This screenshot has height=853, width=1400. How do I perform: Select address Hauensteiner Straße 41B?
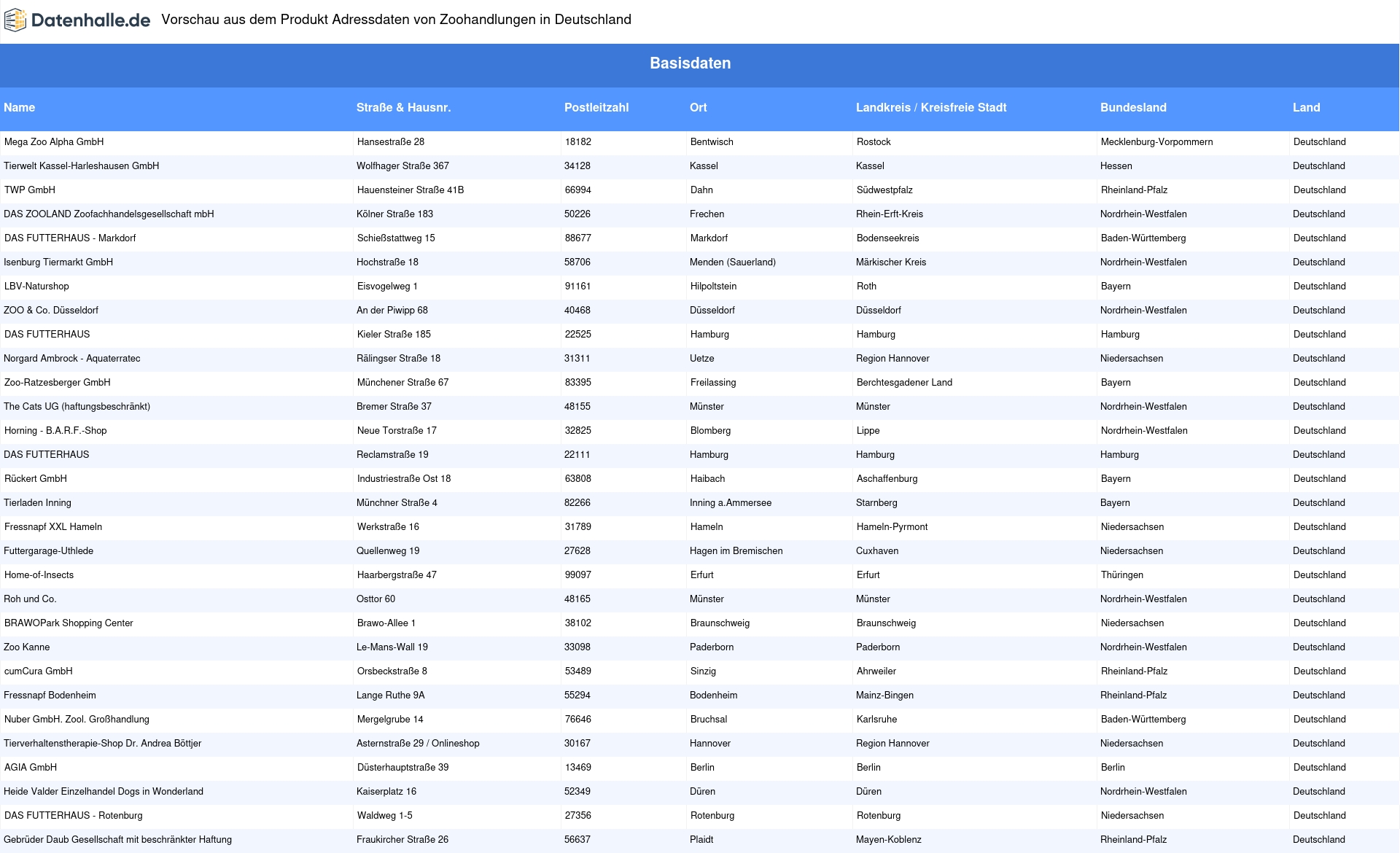pyautogui.click(x=411, y=190)
